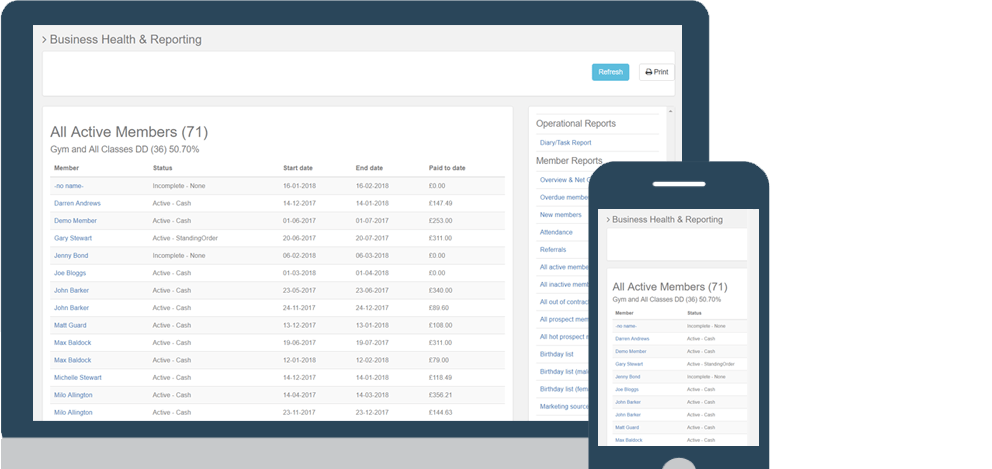Click Jenny Bond in the desktop table
The height and width of the screenshot is (469, 992).
pyautogui.click(x=71, y=255)
